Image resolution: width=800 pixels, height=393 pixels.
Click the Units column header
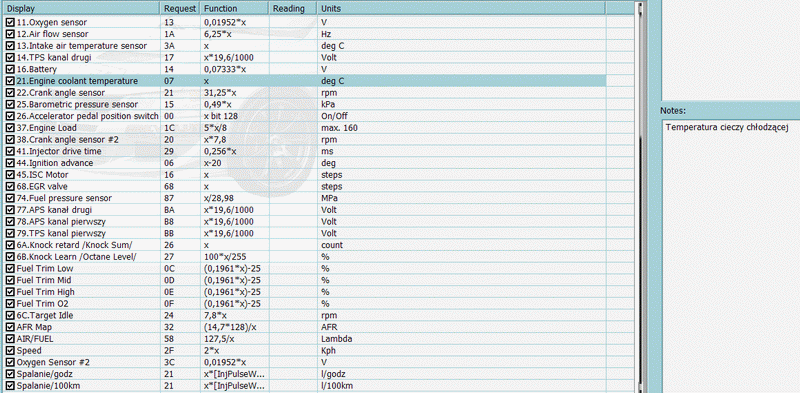click(461, 9)
